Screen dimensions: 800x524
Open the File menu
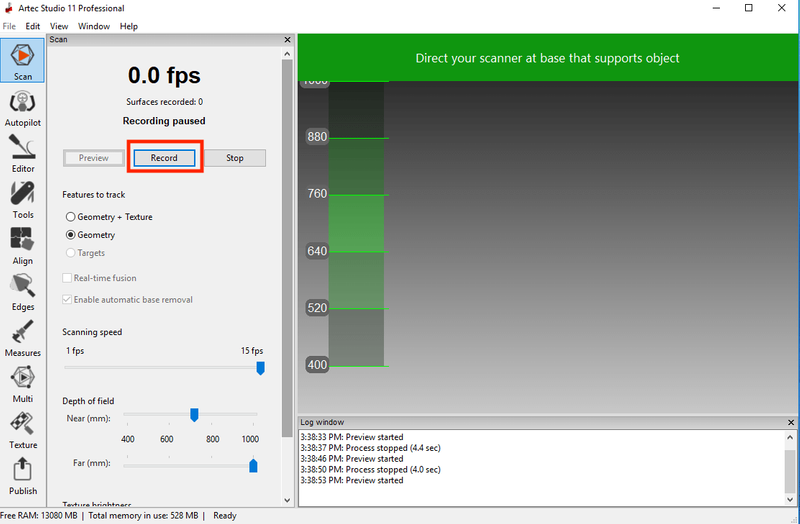click(x=10, y=25)
